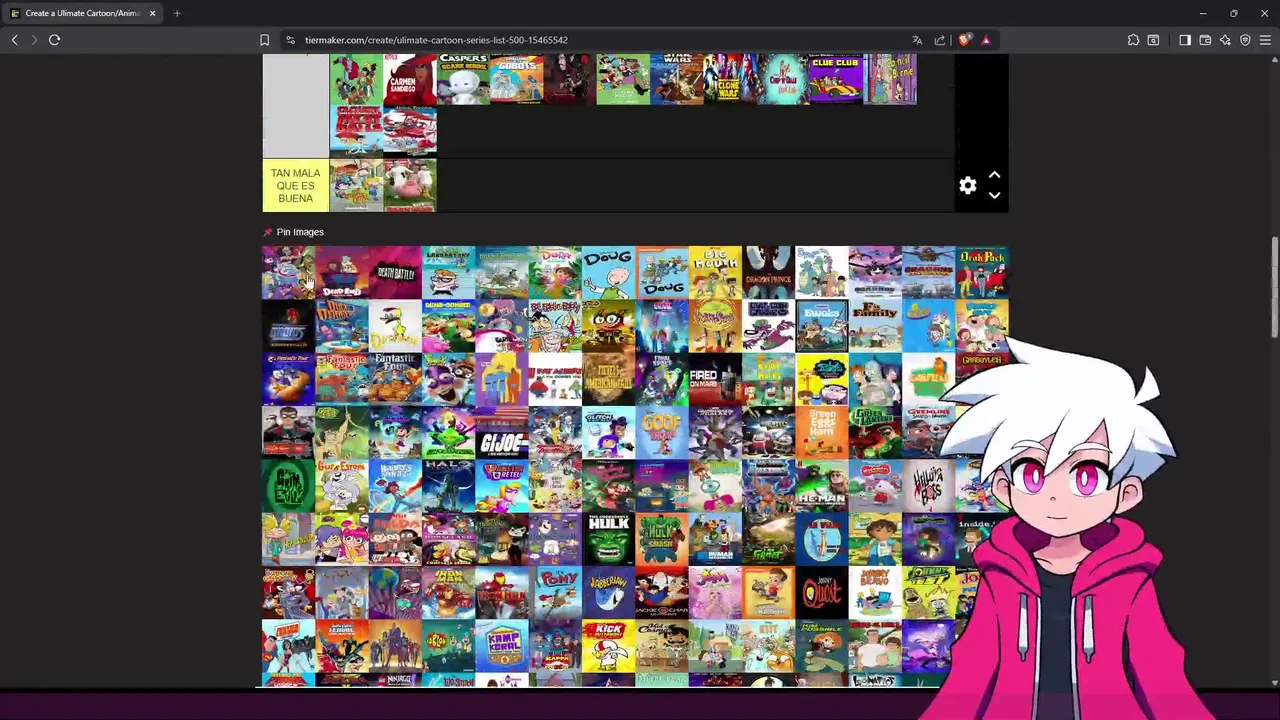Choose the Family Guy image

tap(982, 325)
